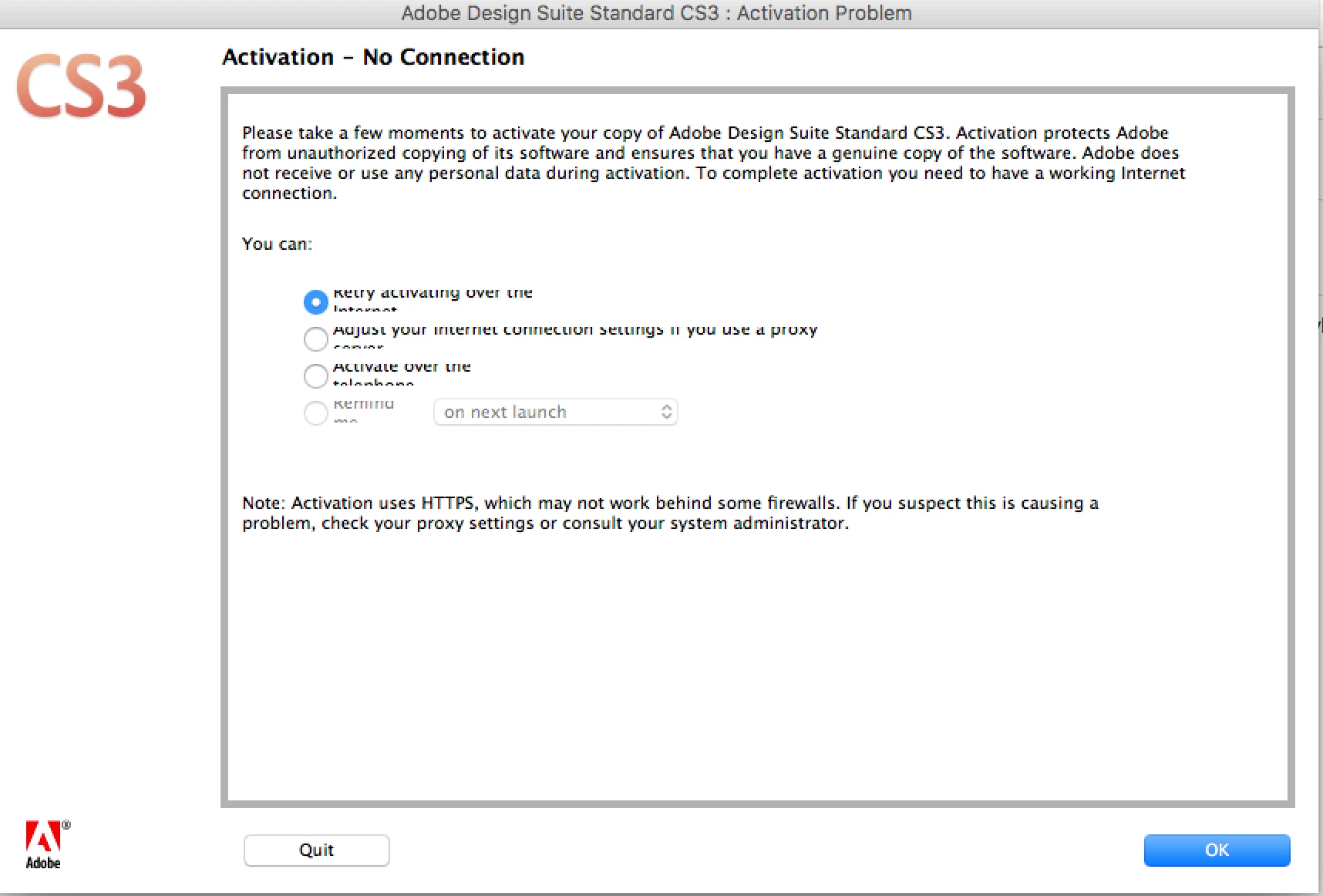The height and width of the screenshot is (896, 1323).
Task: Open the 'on next launch' dropdown
Action: click(x=555, y=412)
